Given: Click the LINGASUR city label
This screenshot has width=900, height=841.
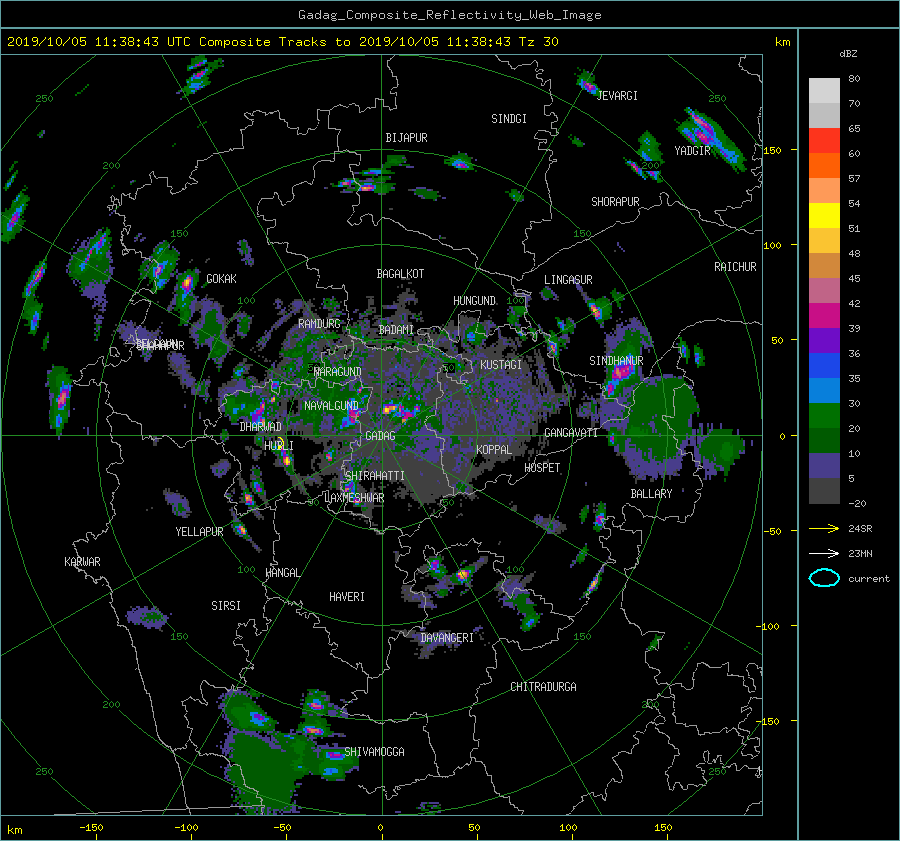Looking at the screenshot, I should pos(568,280).
